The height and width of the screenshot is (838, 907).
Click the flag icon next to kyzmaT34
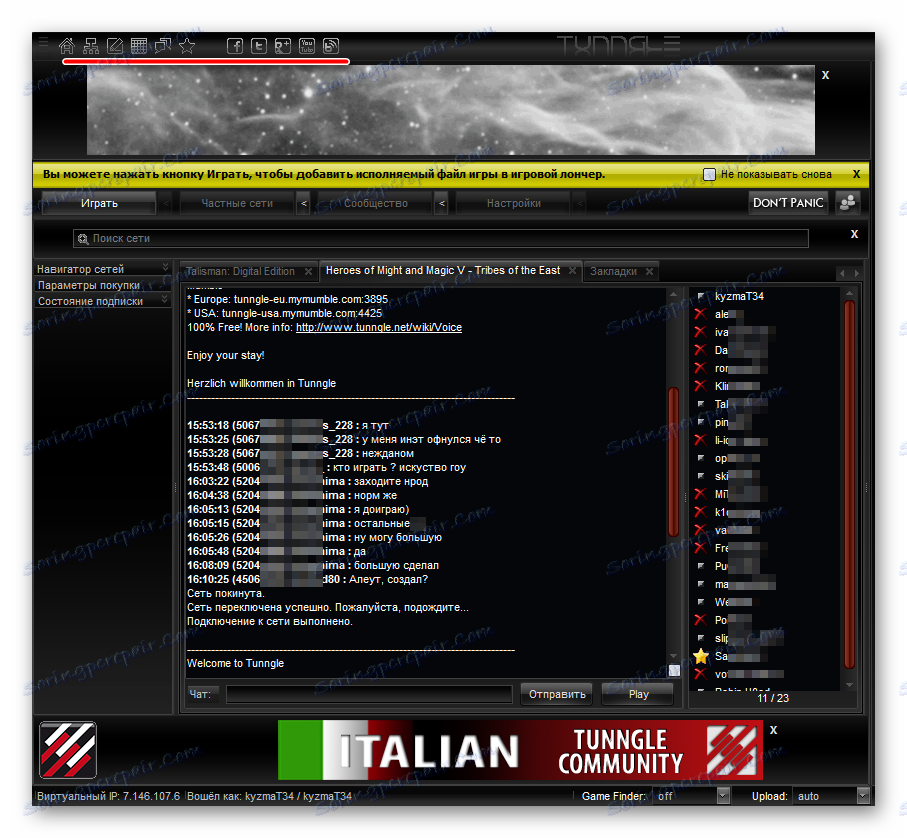[x=701, y=296]
